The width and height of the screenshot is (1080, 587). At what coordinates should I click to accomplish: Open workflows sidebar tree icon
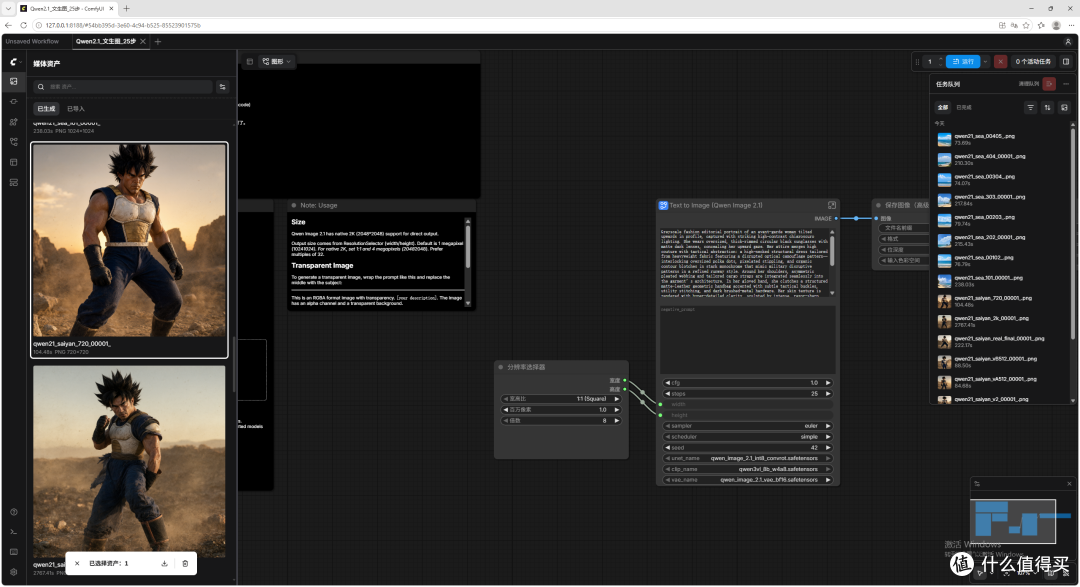[x=13, y=142]
